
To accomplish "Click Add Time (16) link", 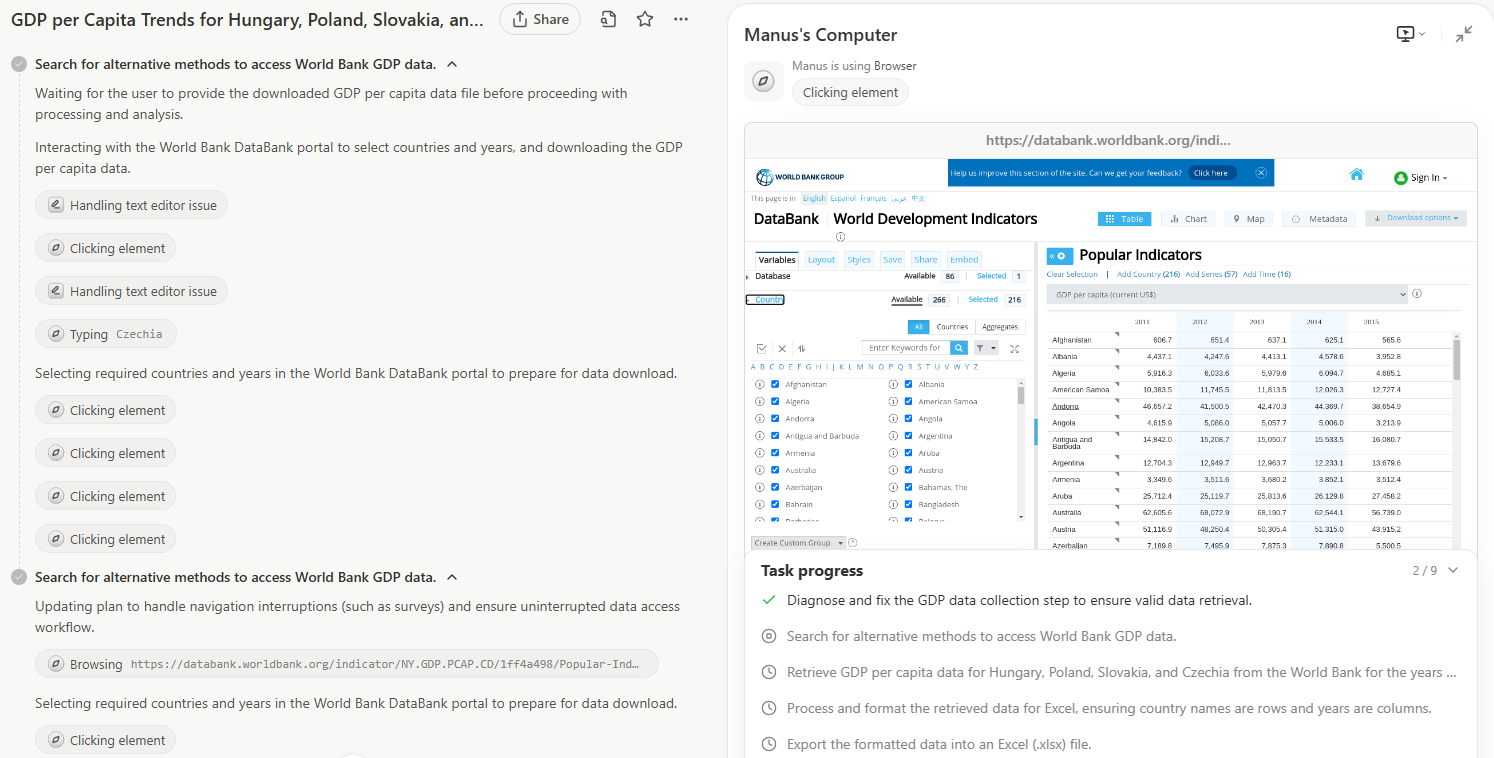I will tap(1266, 274).
